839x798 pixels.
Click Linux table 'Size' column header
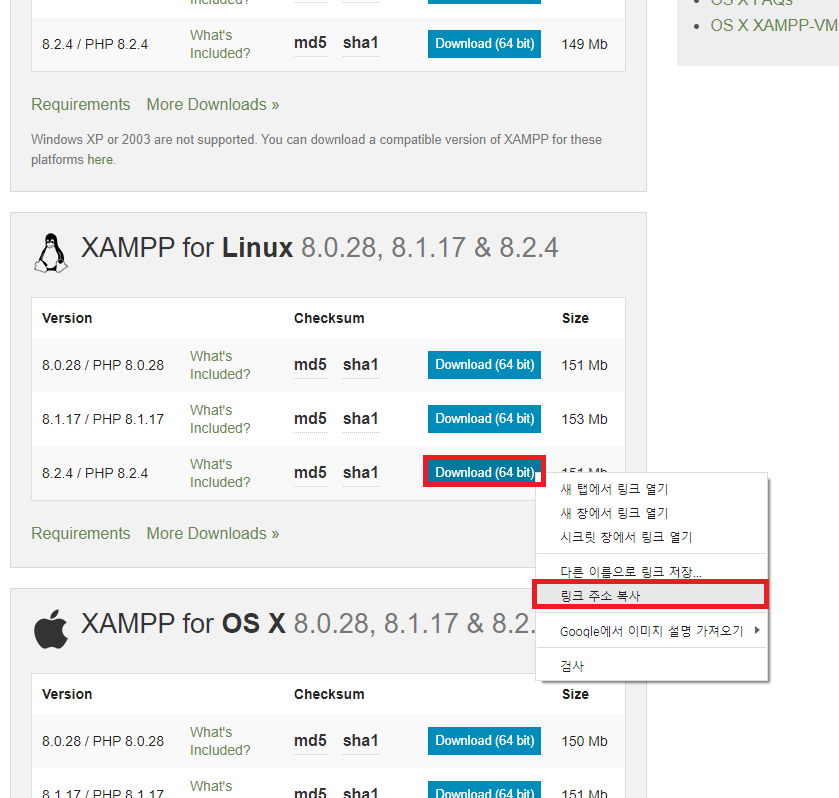575,318
